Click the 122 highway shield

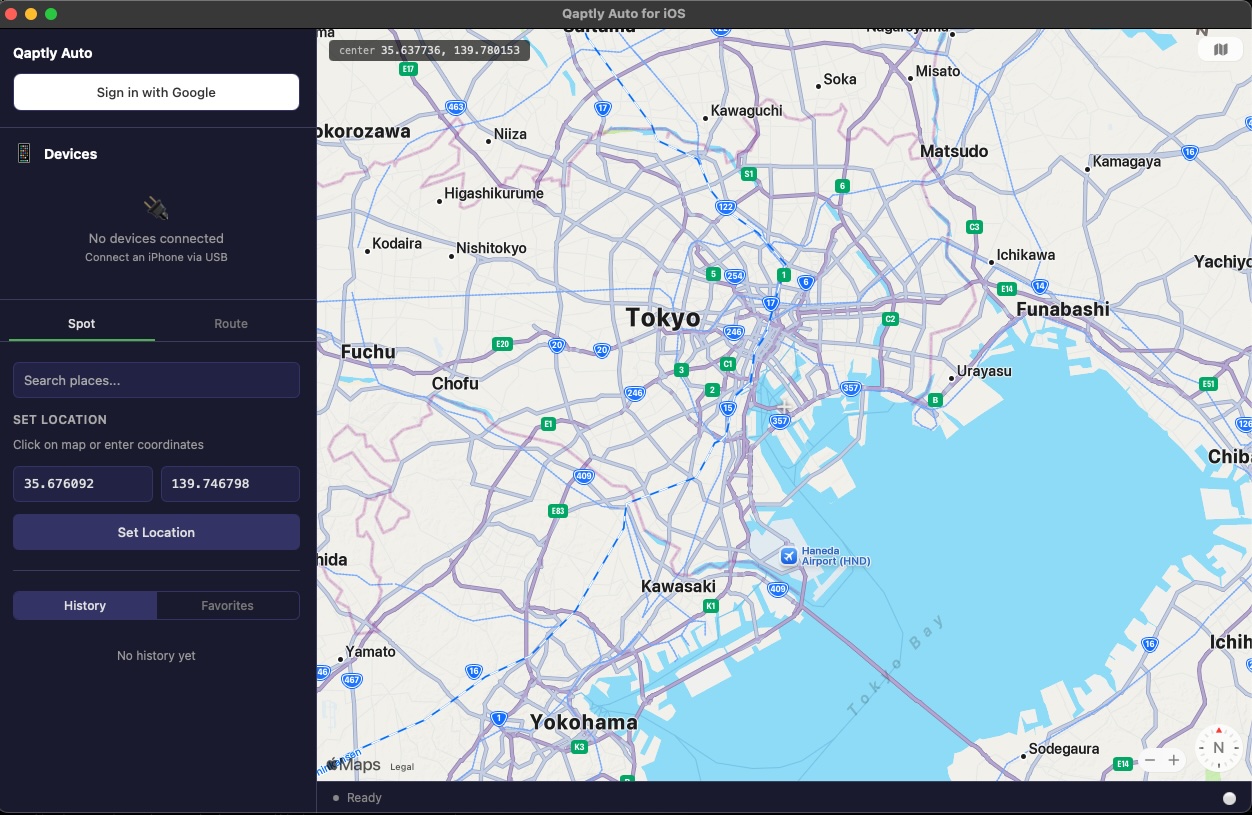pyautogui.click(x=726, y=207)
